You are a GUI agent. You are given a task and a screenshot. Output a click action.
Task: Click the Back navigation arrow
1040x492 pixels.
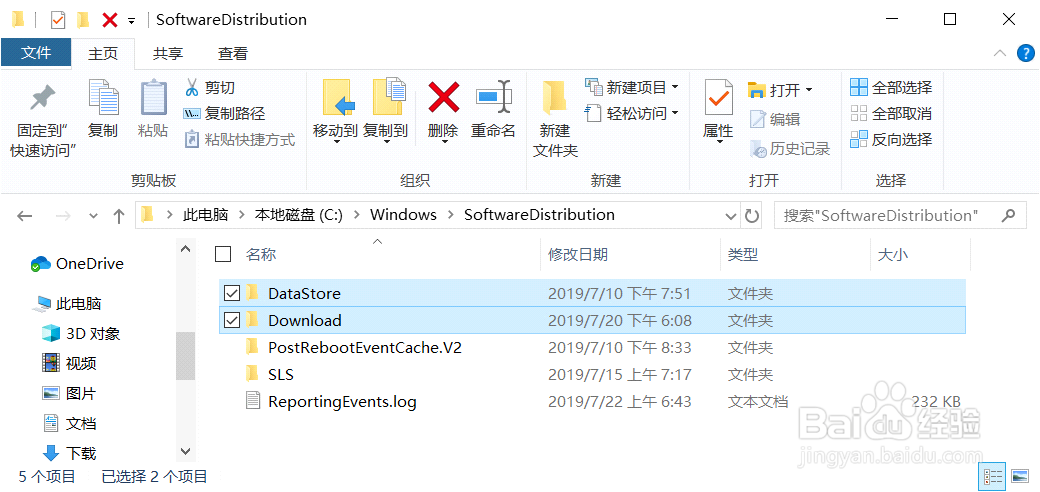[25, 215]
